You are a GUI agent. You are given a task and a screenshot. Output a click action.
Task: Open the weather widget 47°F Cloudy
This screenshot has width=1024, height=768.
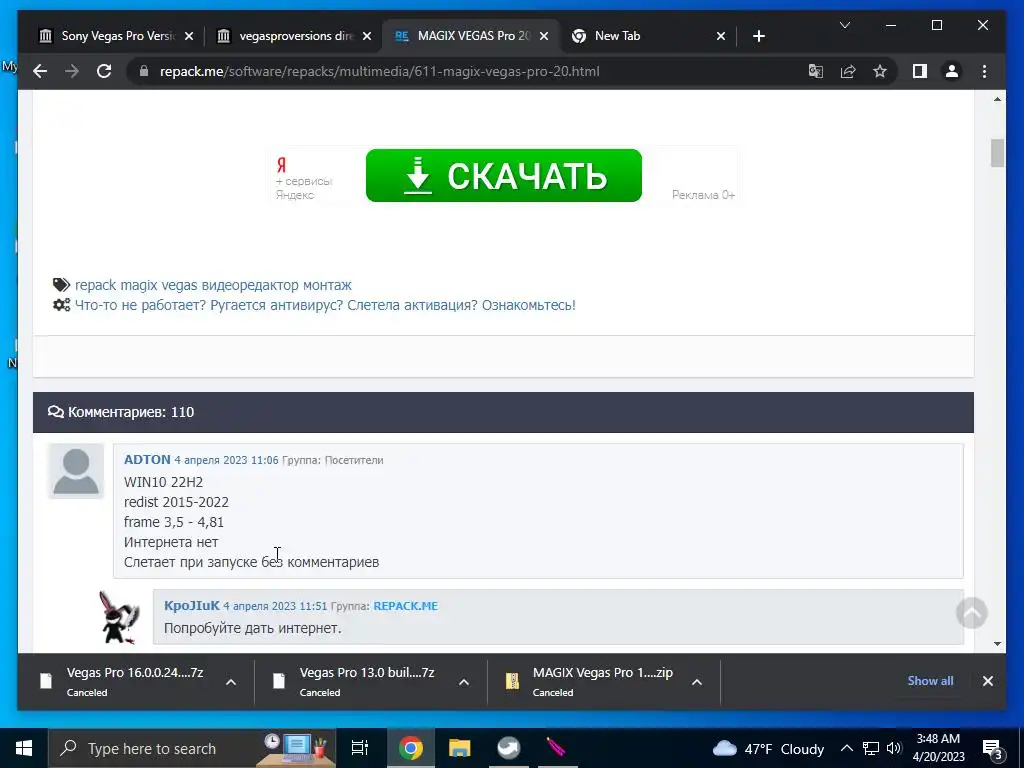[768, 748]
